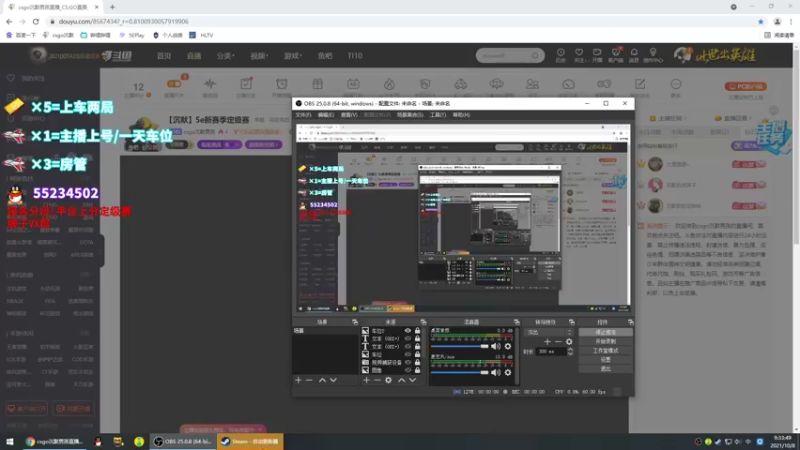Open OBS 查看 View menu

coord(349,115)
